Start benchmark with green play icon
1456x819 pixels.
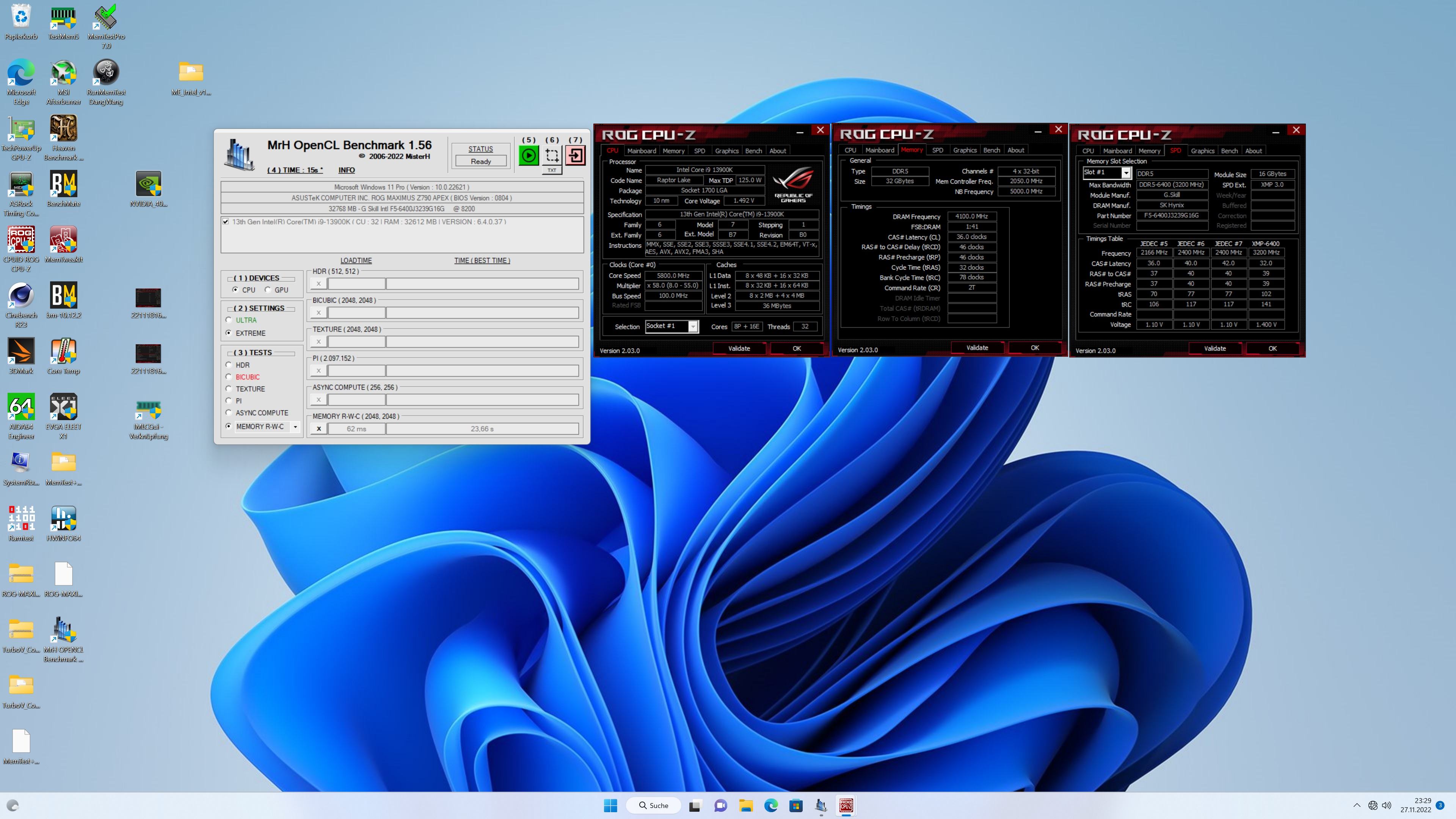coord(529,155)
